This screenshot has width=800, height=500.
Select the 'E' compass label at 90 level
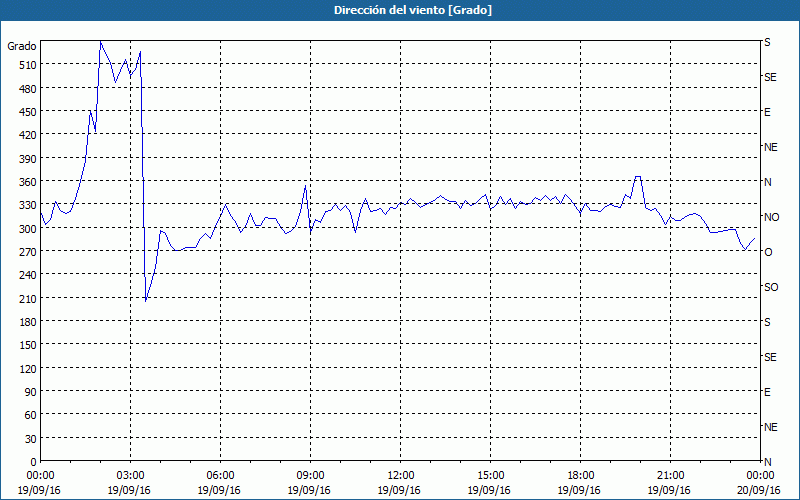(x=767, y=392)
